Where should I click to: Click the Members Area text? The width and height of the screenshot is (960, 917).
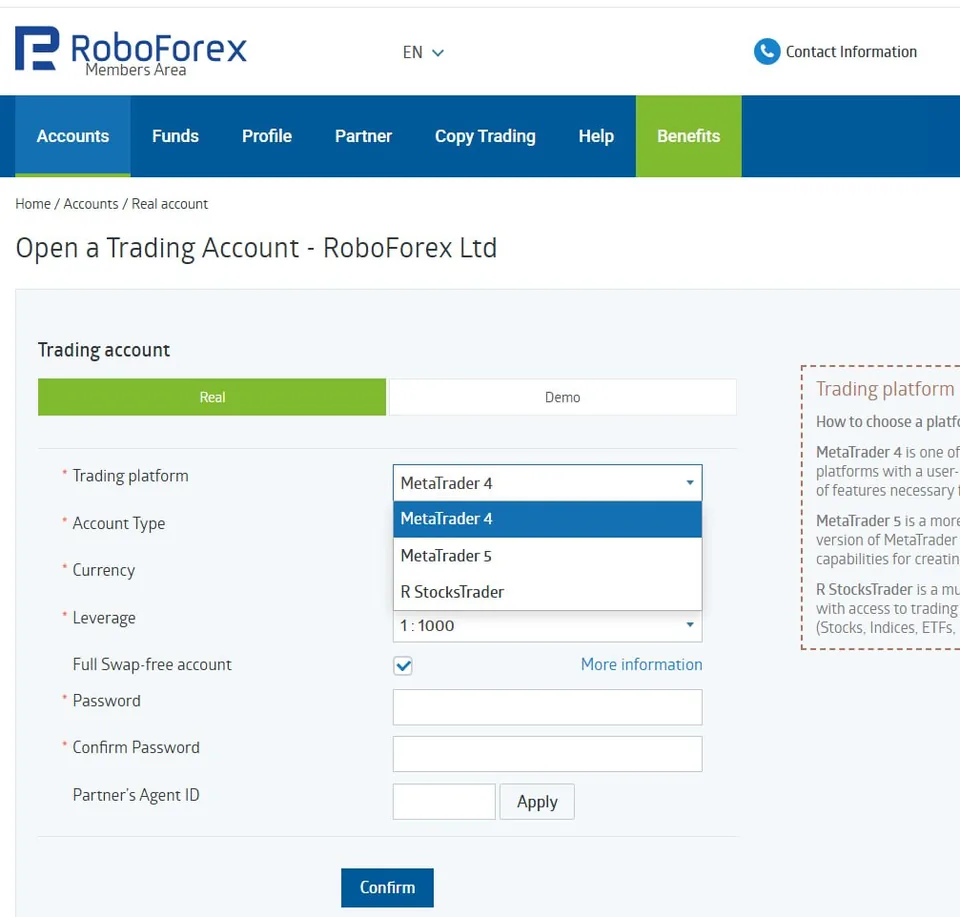coord(136,70)
